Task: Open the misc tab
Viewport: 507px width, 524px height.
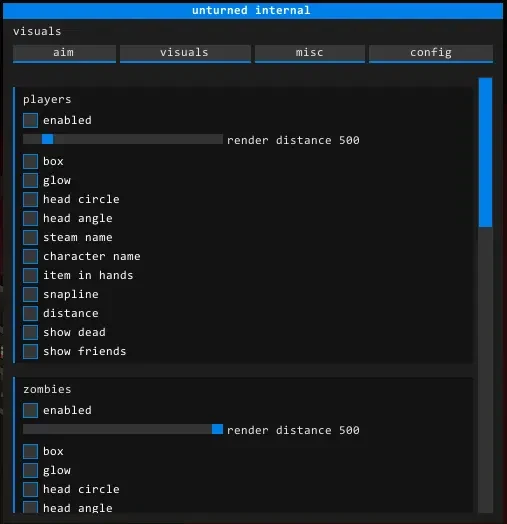Action: [x=309, y=53]
